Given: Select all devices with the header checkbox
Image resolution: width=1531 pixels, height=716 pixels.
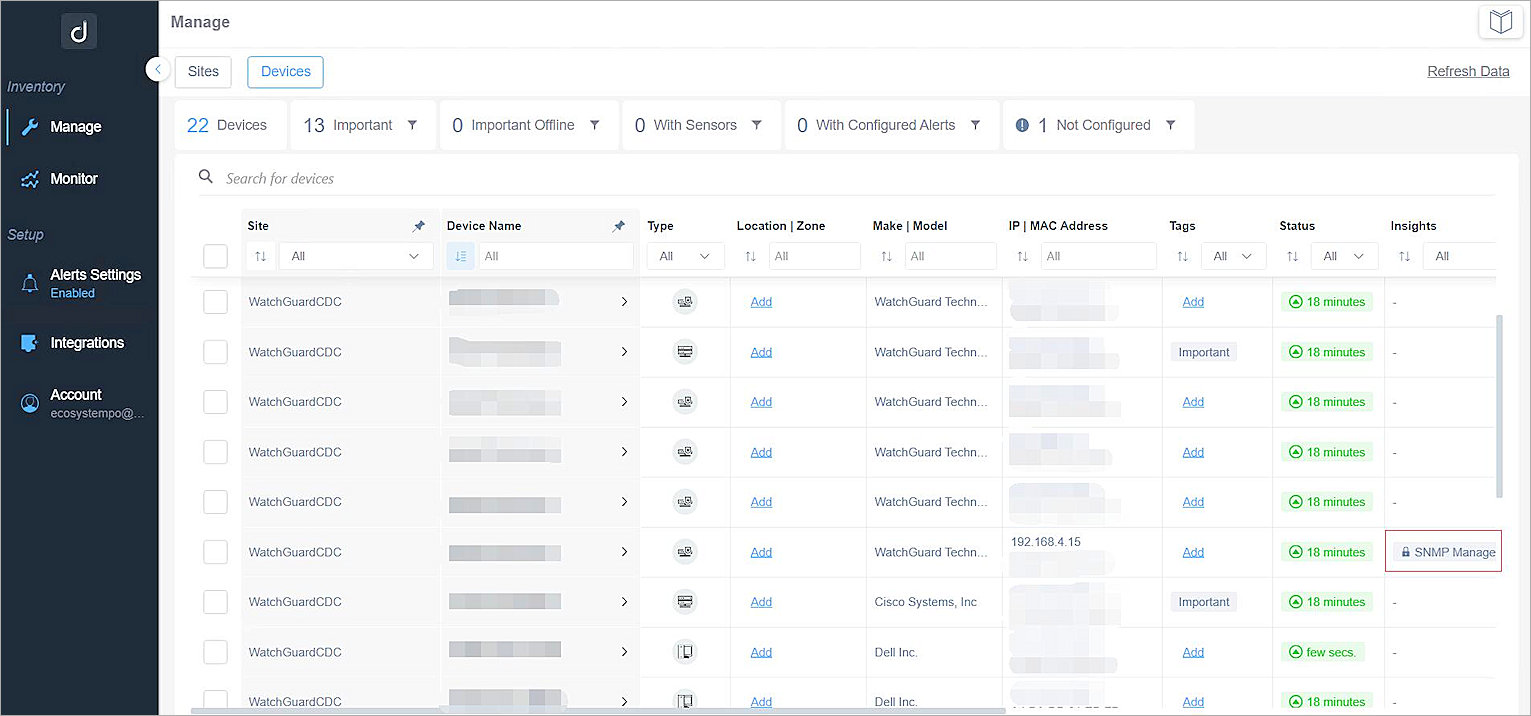Looking at the screenshot, I should point(215,256).
